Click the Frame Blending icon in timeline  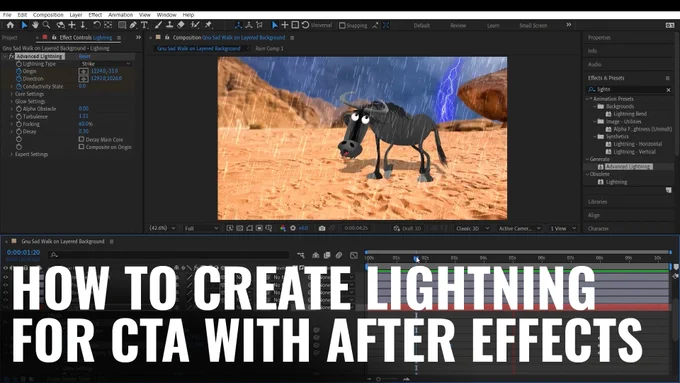pyautogui.click(x=327, y=255)
